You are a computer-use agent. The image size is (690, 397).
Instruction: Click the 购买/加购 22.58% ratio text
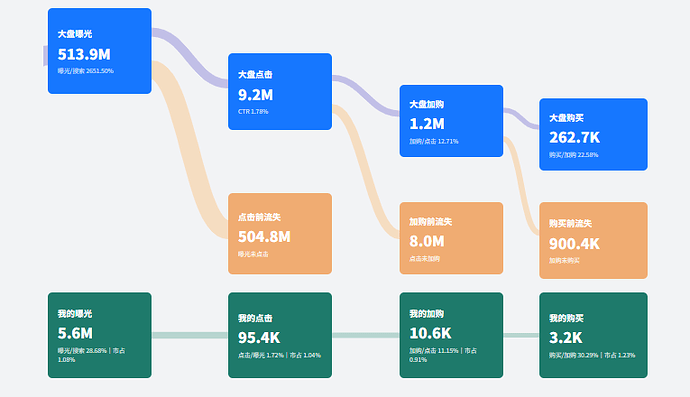(x=573, y=155)
